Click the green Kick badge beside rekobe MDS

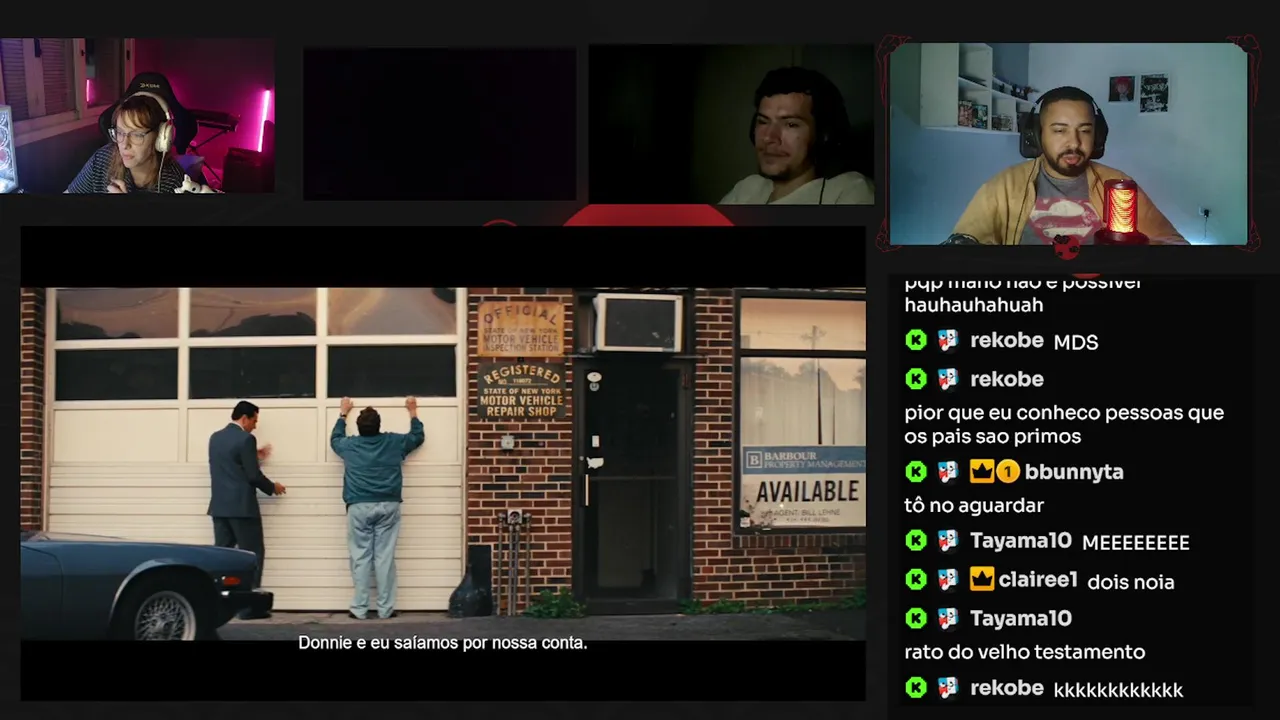click(916, 341)
